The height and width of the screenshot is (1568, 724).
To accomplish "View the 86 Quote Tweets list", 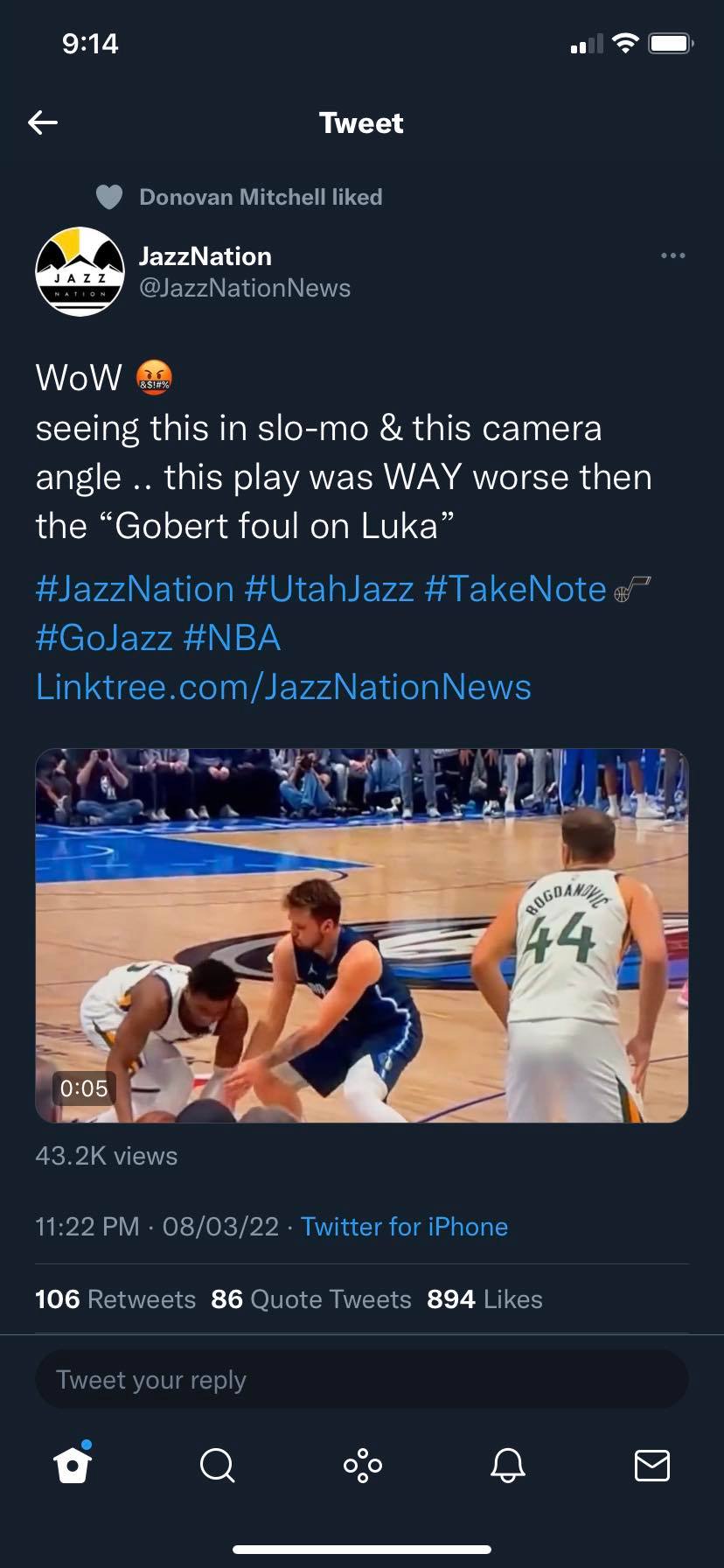I will click(x=311, y=1299).
